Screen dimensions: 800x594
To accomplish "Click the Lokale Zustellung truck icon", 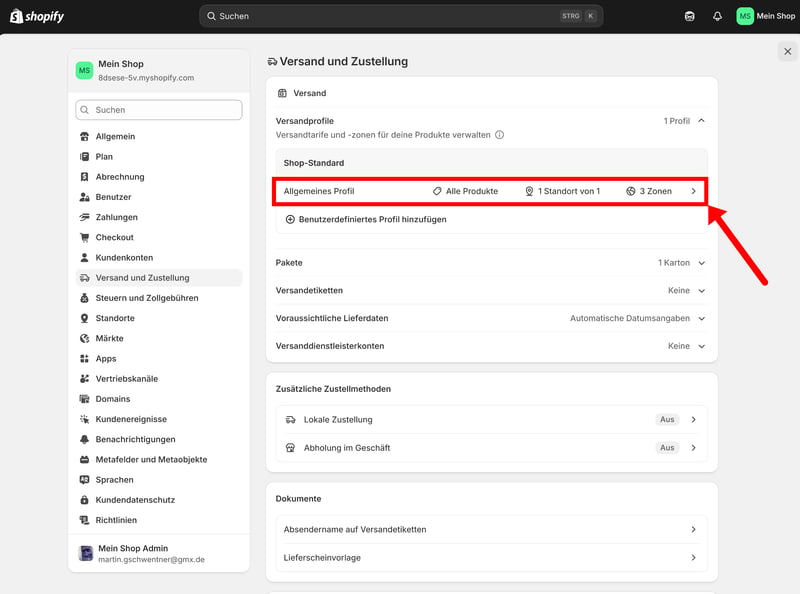I will click(290, 420).
